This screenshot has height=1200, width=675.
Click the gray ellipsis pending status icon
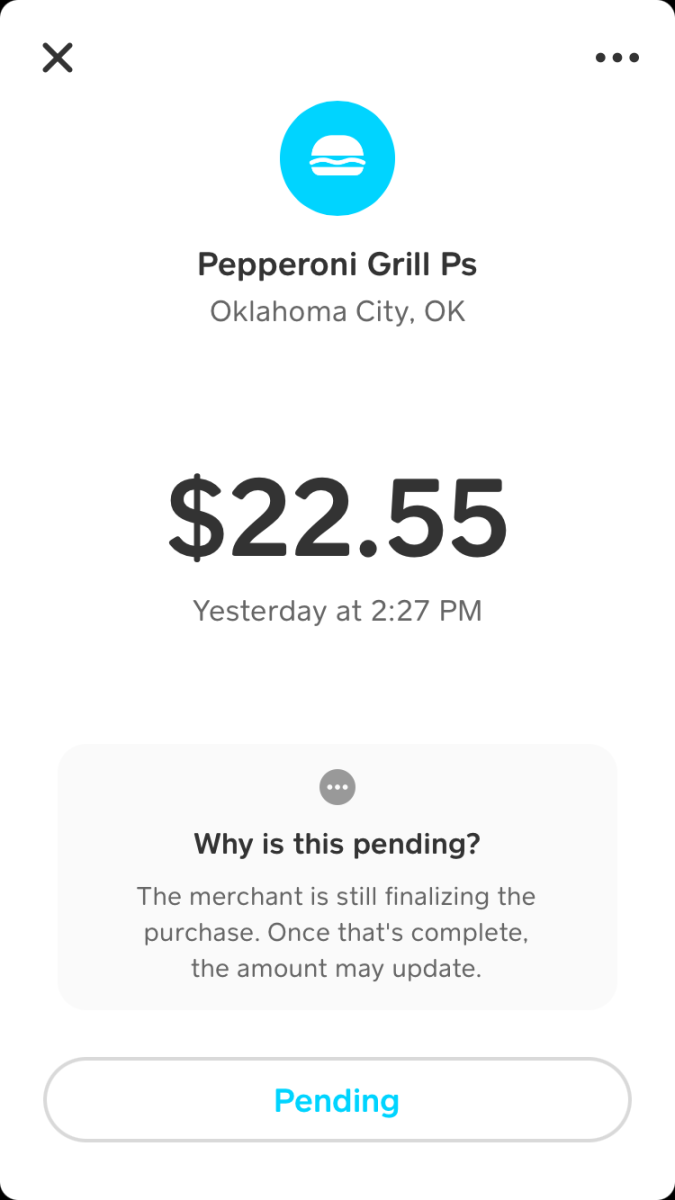pos(337,787)
